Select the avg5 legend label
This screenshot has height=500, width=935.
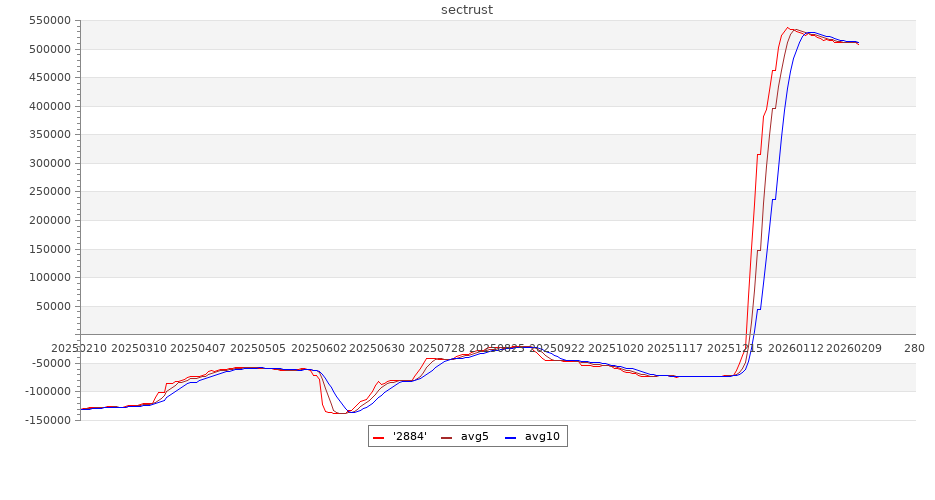click(x=474, y=437)
